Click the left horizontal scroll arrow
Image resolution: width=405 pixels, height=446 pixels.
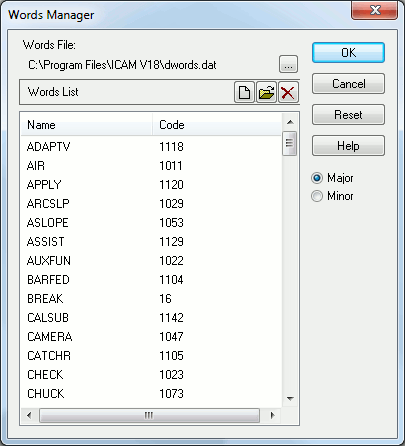[x=29, y=415]
